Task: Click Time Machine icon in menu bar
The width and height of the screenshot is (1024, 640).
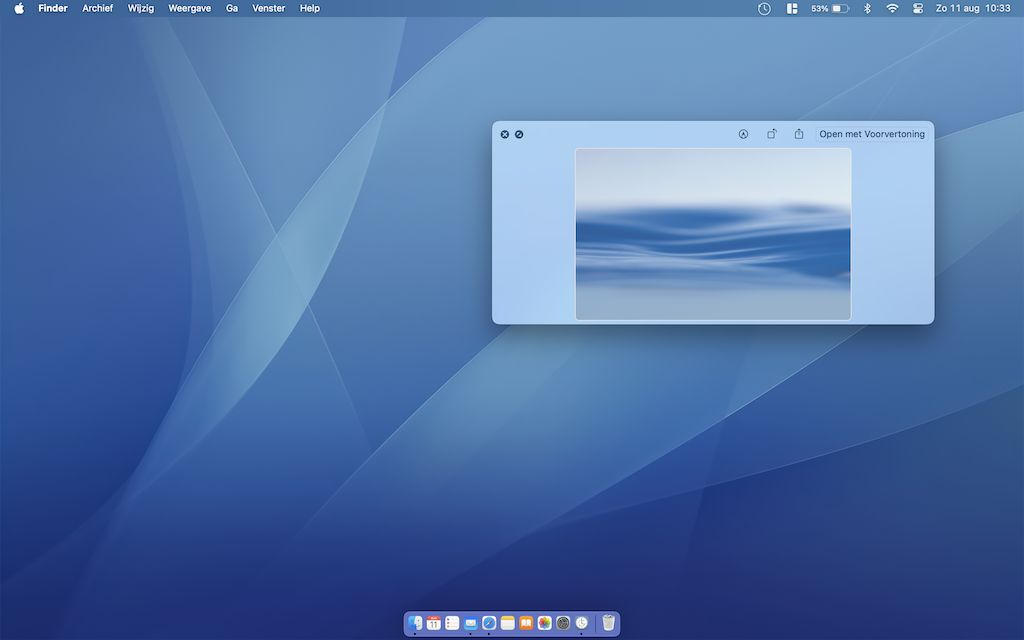Action: (x=764, y=8)
